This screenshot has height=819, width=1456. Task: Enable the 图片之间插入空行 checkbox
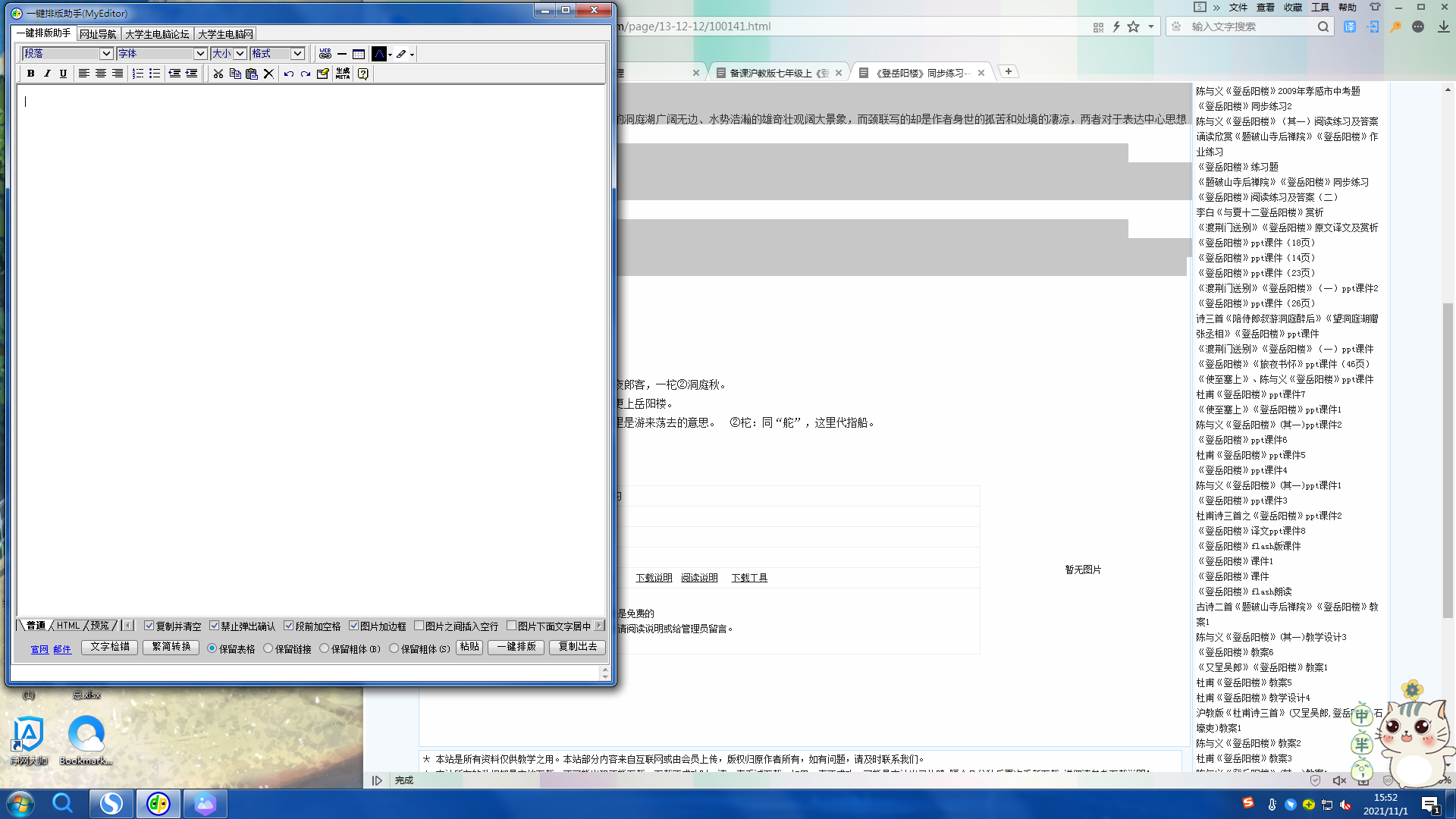point(419,626)
